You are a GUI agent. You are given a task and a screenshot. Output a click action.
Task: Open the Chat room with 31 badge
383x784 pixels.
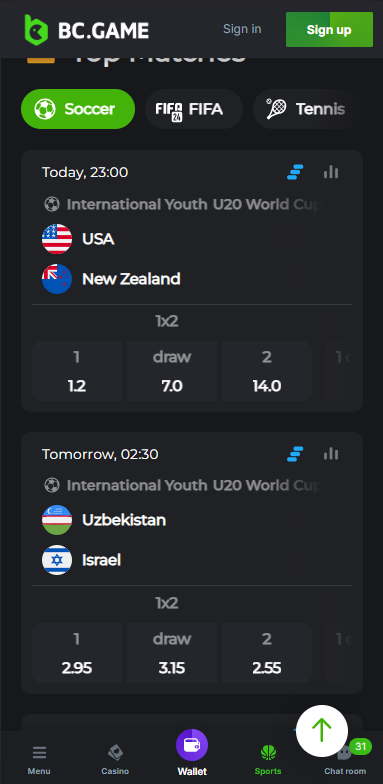coord(345,760)
